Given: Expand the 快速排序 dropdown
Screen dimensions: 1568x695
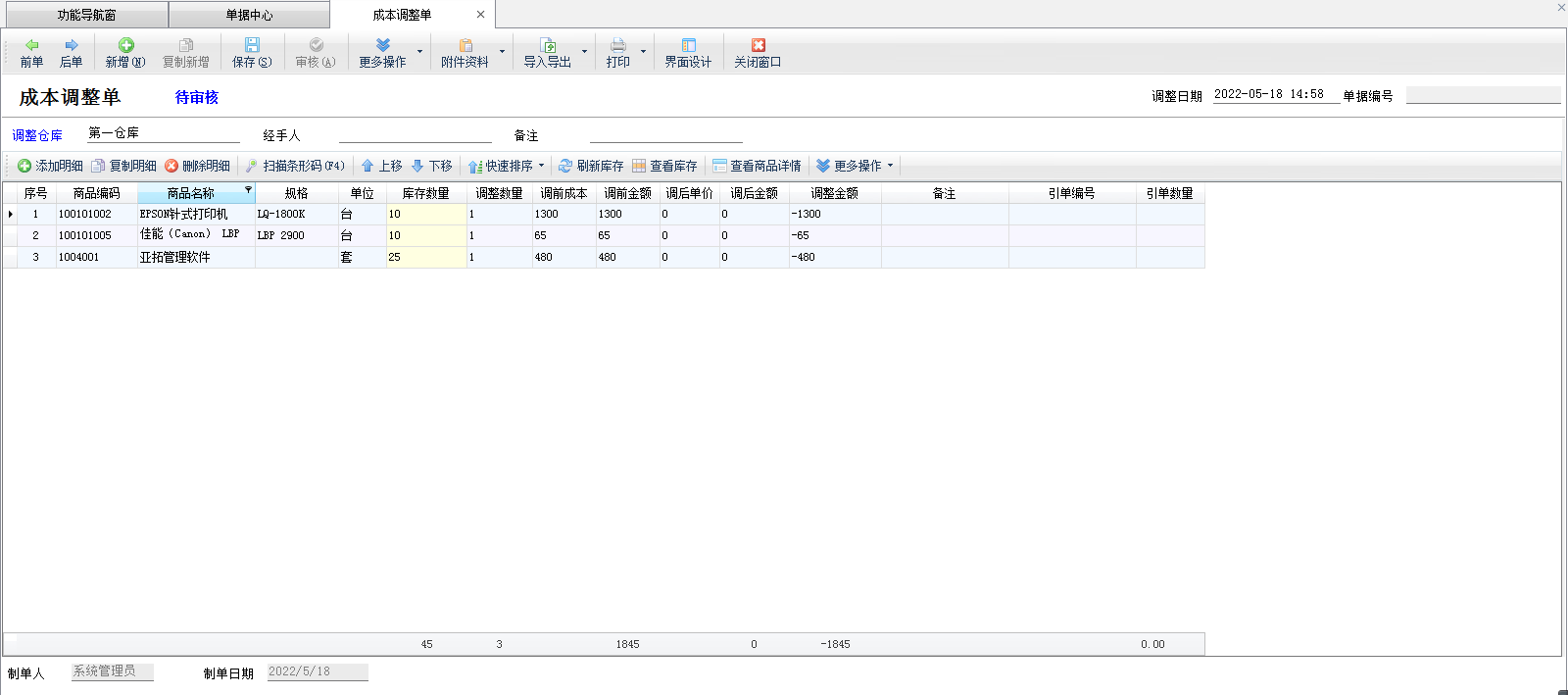Looking at the screenshot, I should pos(541,166).
